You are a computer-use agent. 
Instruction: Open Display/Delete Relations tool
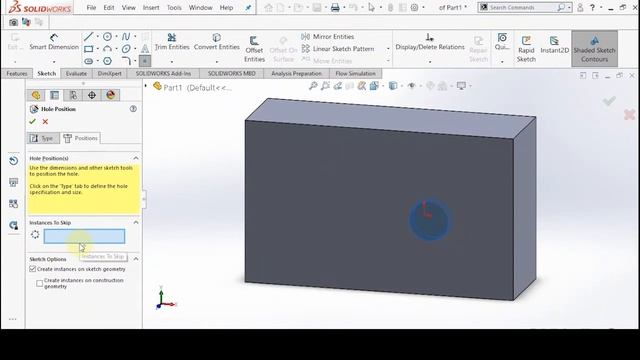point(430,42)
